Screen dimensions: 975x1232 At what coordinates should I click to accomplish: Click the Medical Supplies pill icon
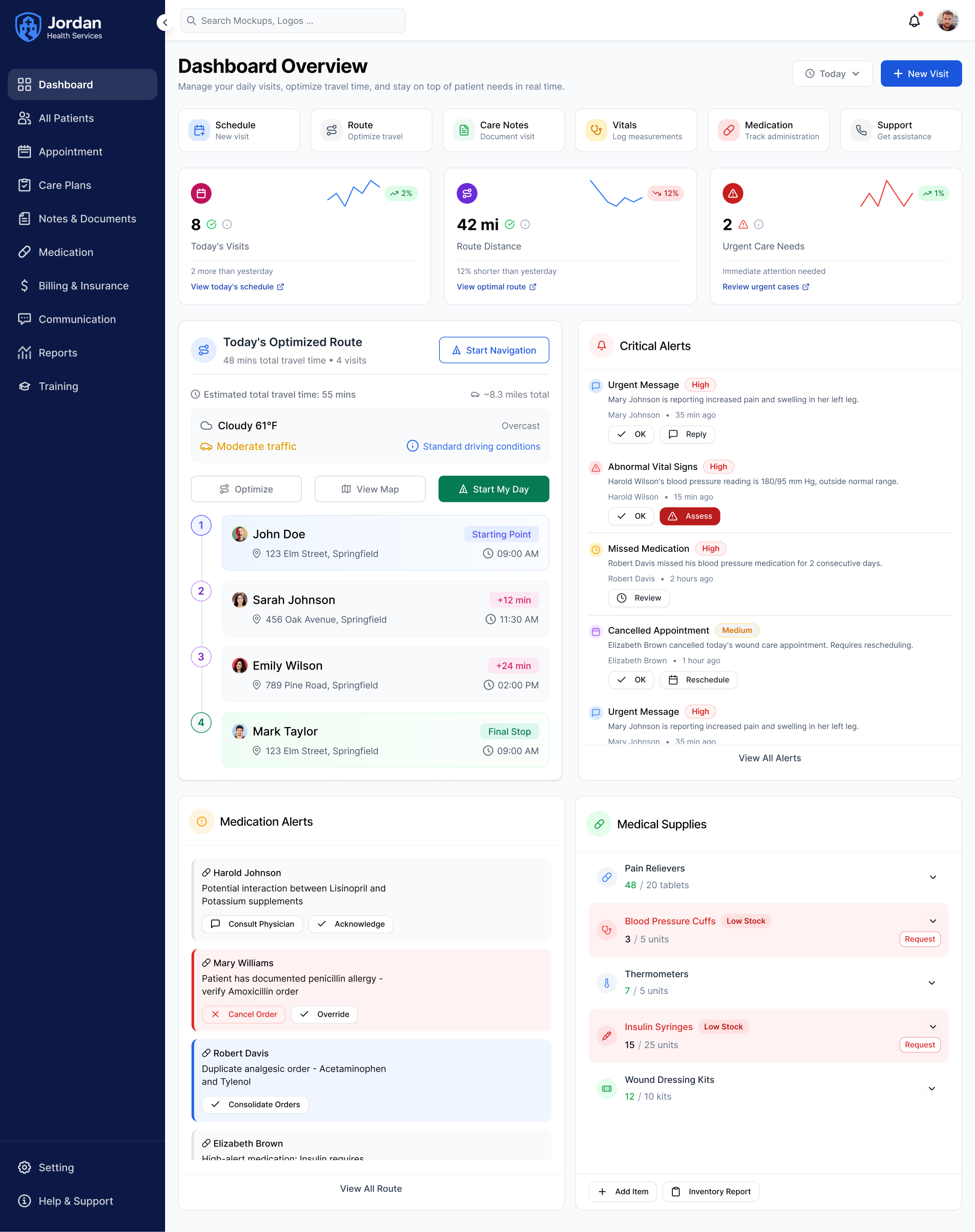(x=599, y=824)
